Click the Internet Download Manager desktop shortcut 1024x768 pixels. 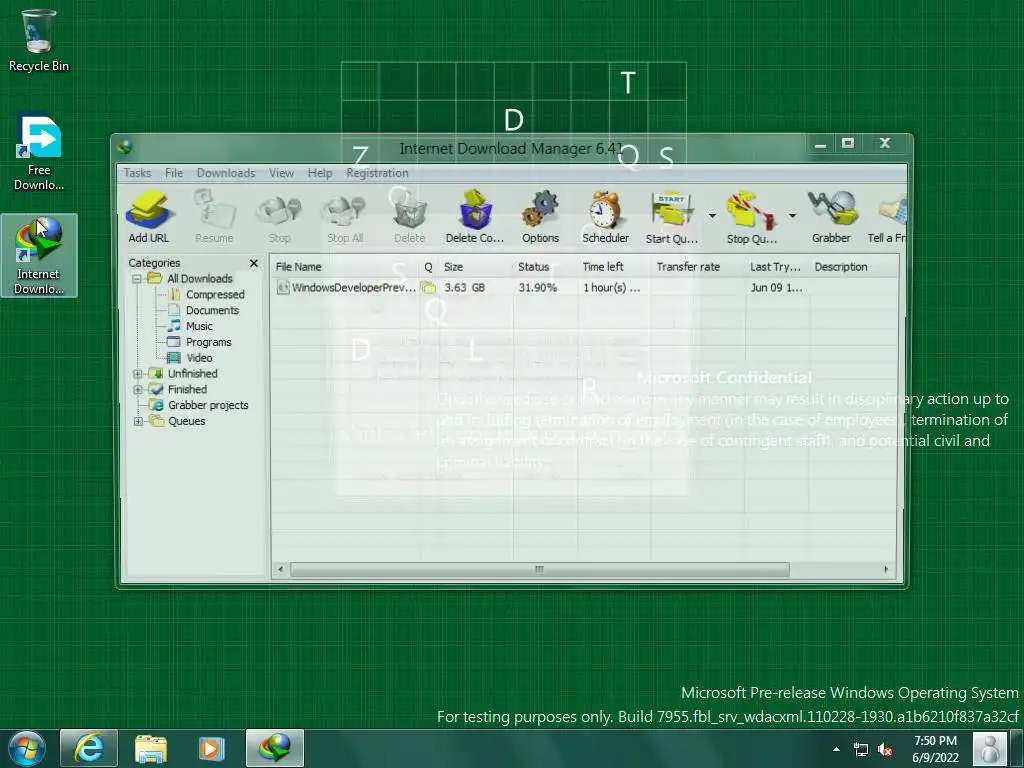[x=39, y=255]
